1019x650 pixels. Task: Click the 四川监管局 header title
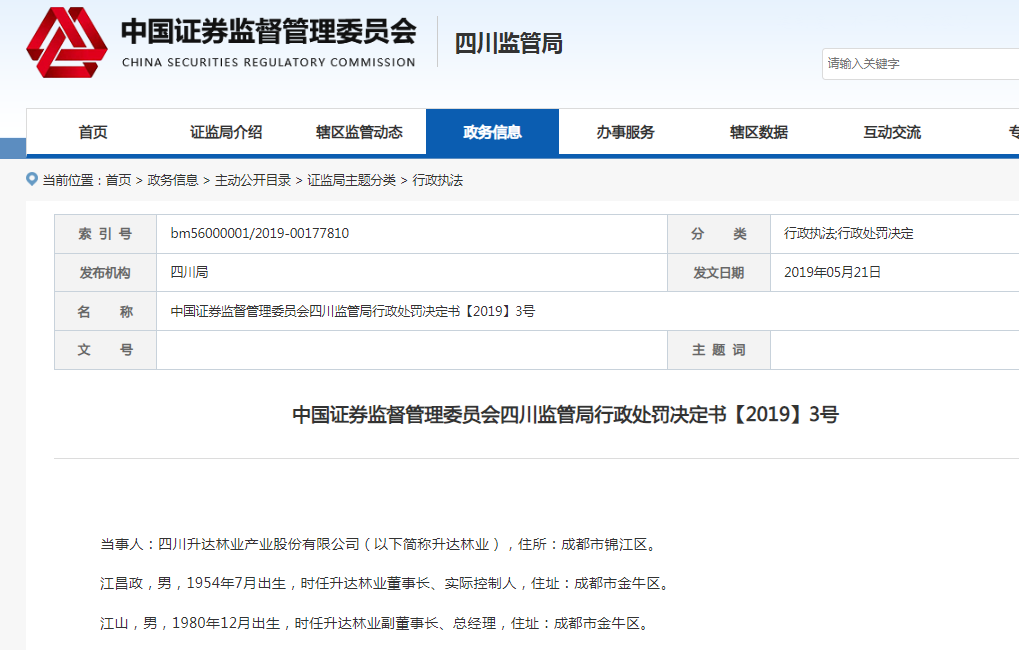tap(509, 44)
